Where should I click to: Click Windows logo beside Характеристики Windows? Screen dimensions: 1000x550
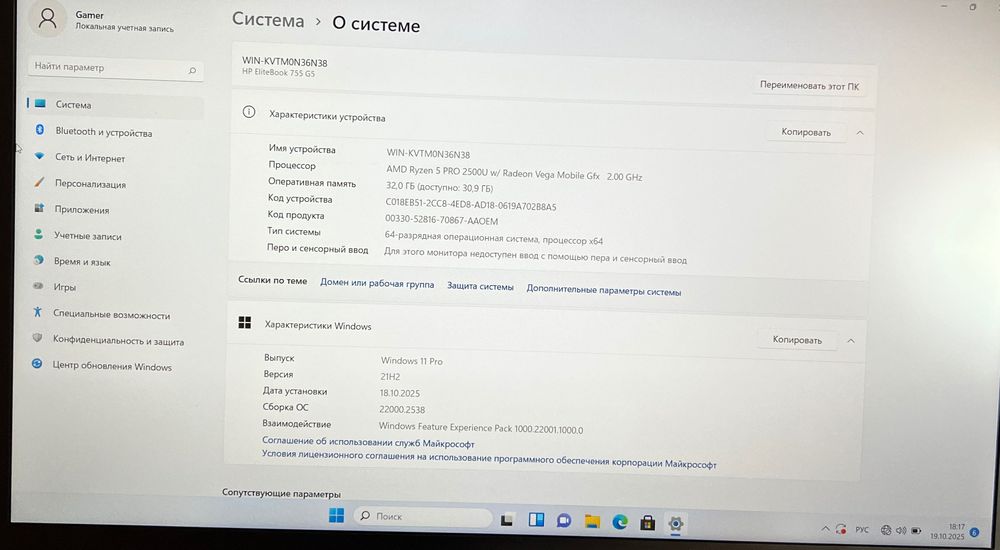244,322
